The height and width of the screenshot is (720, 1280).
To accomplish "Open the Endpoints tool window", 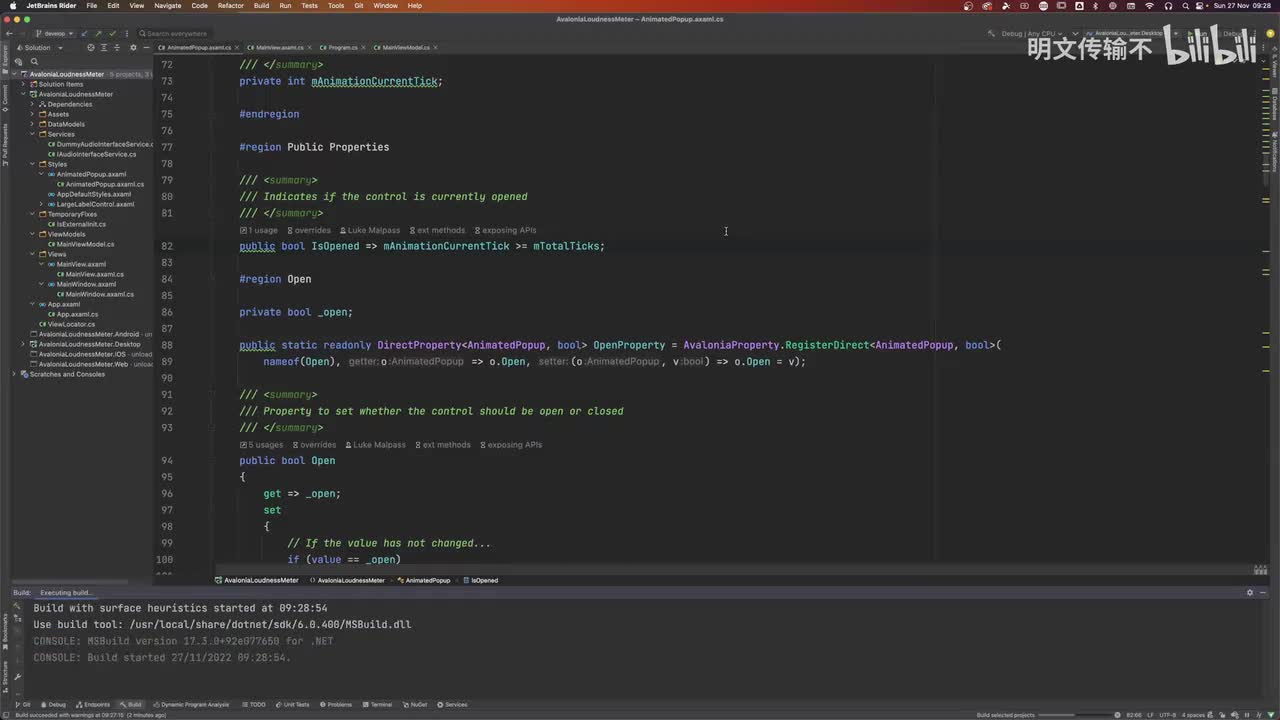I will (92, 704).
